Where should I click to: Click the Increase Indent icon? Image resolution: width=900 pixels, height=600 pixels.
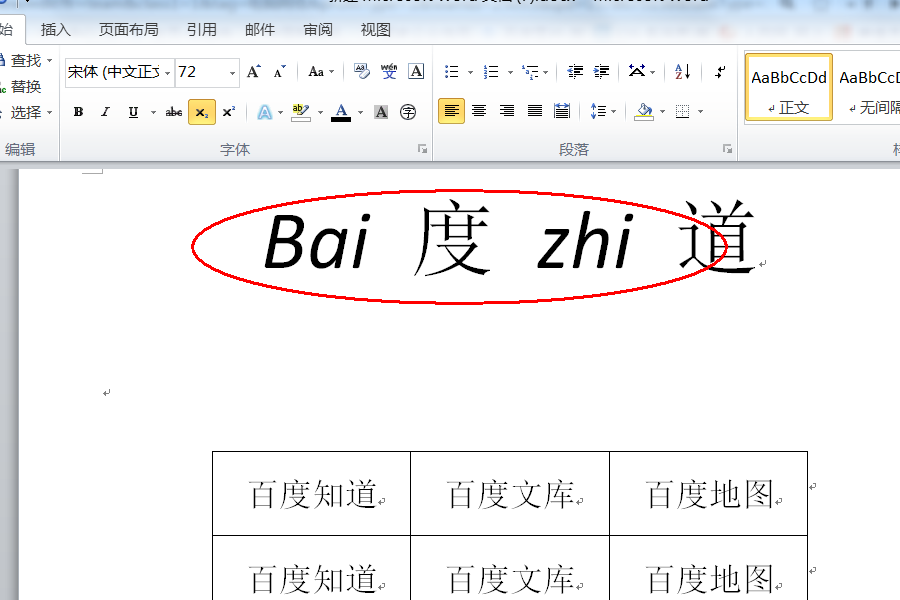pyautogui.click(x=602, y=72)
